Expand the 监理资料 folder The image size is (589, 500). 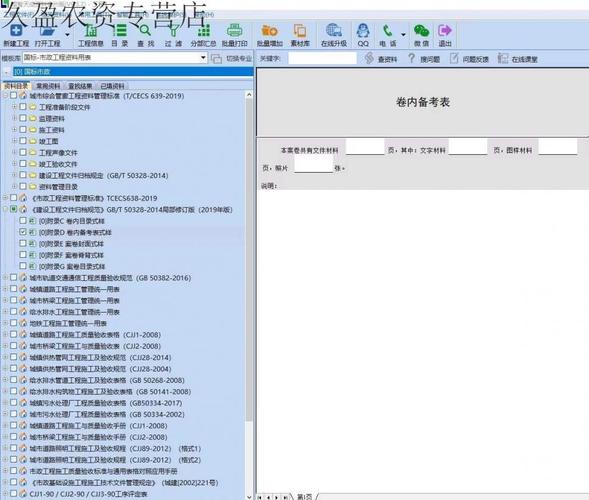[x=15, y=118]
